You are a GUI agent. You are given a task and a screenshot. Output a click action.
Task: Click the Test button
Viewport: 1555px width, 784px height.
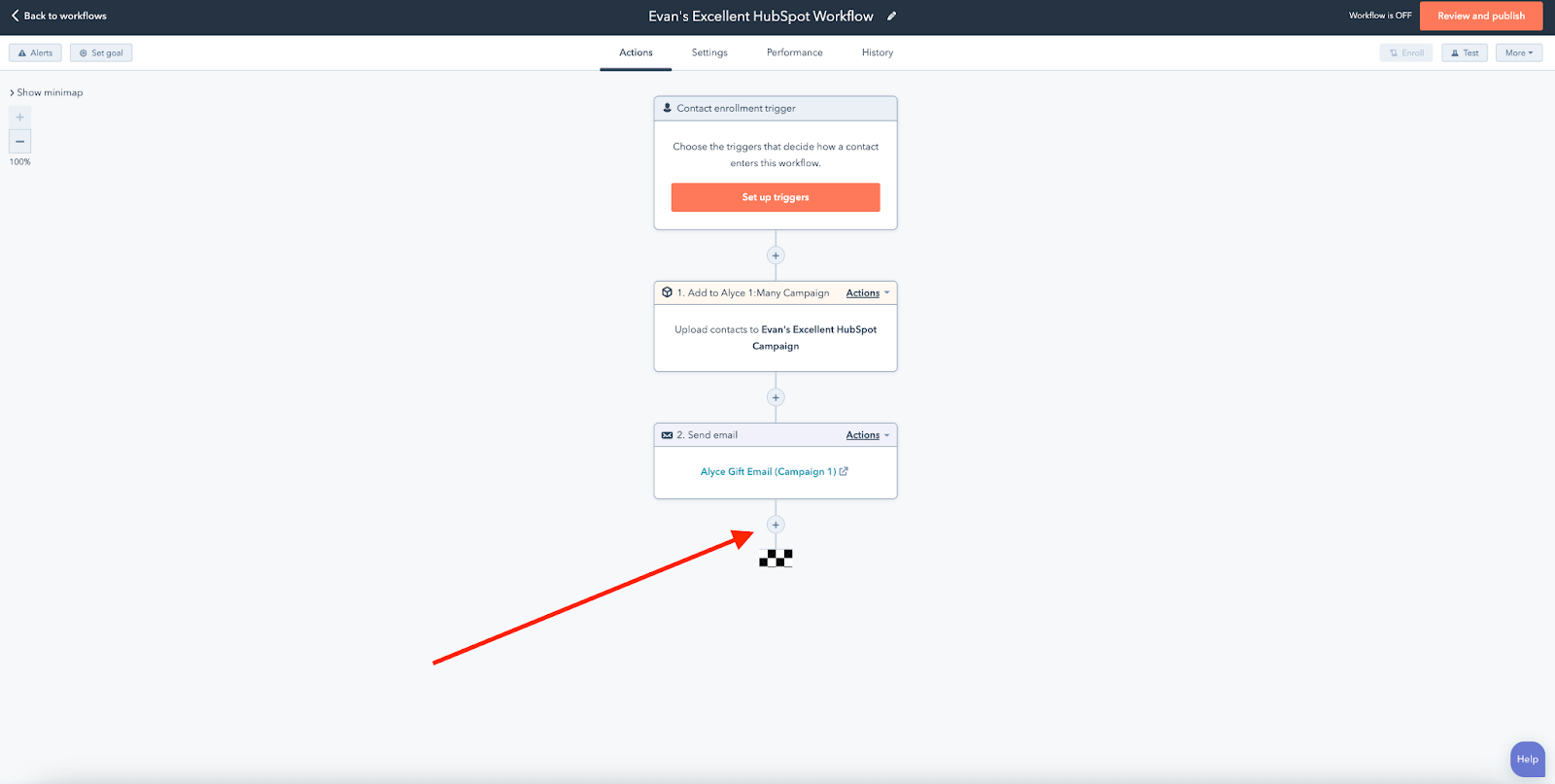pos(1465,52)
